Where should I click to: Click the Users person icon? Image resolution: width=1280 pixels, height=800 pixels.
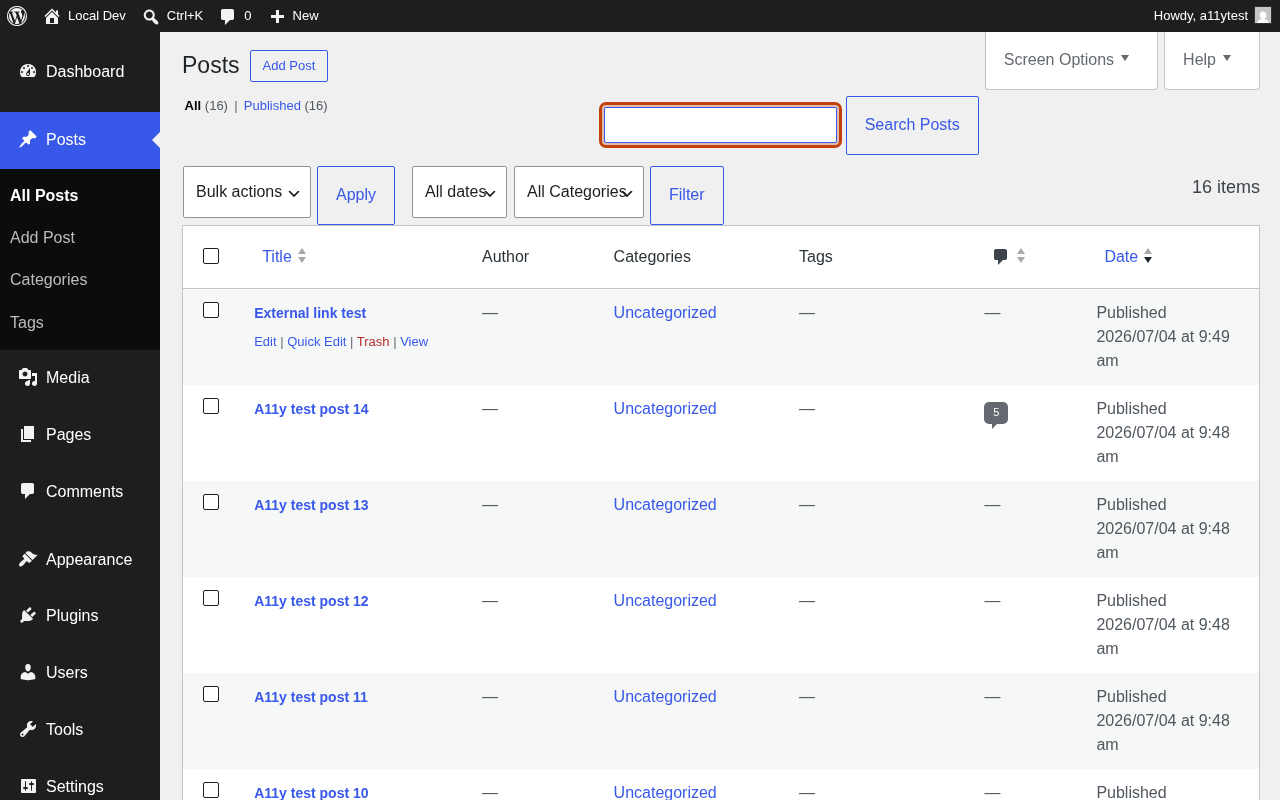tap(28, 672)
